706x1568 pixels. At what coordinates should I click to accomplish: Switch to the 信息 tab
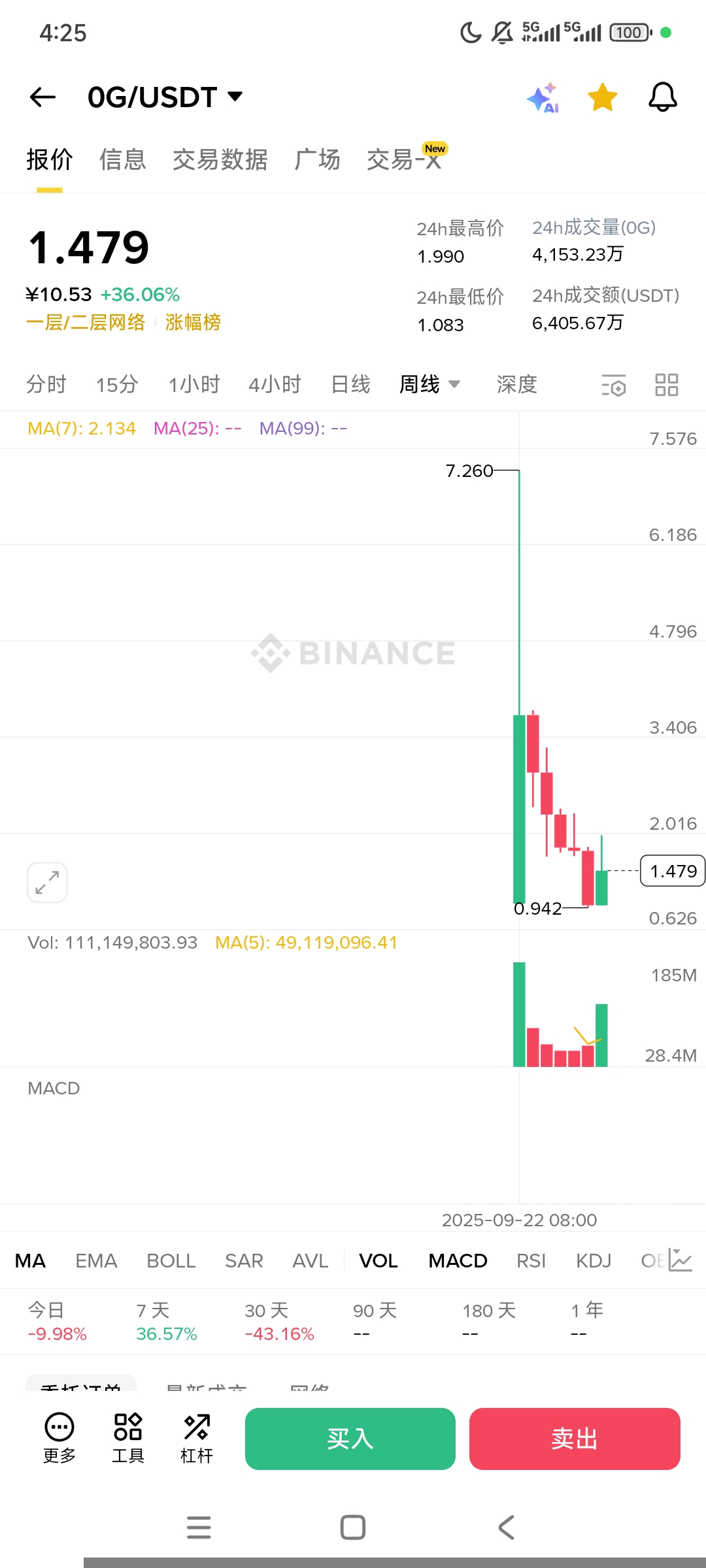(x=123, y=159)
